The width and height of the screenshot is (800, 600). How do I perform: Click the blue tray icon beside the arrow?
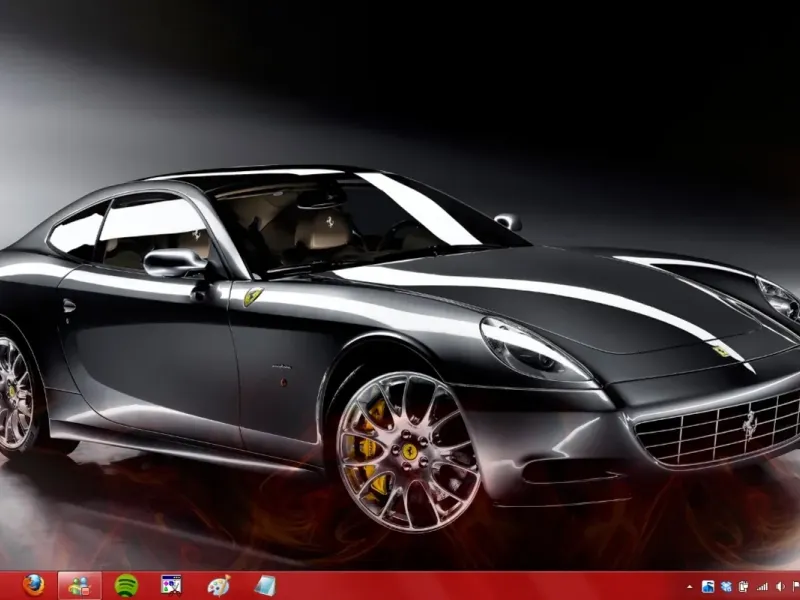pos(708,586)
